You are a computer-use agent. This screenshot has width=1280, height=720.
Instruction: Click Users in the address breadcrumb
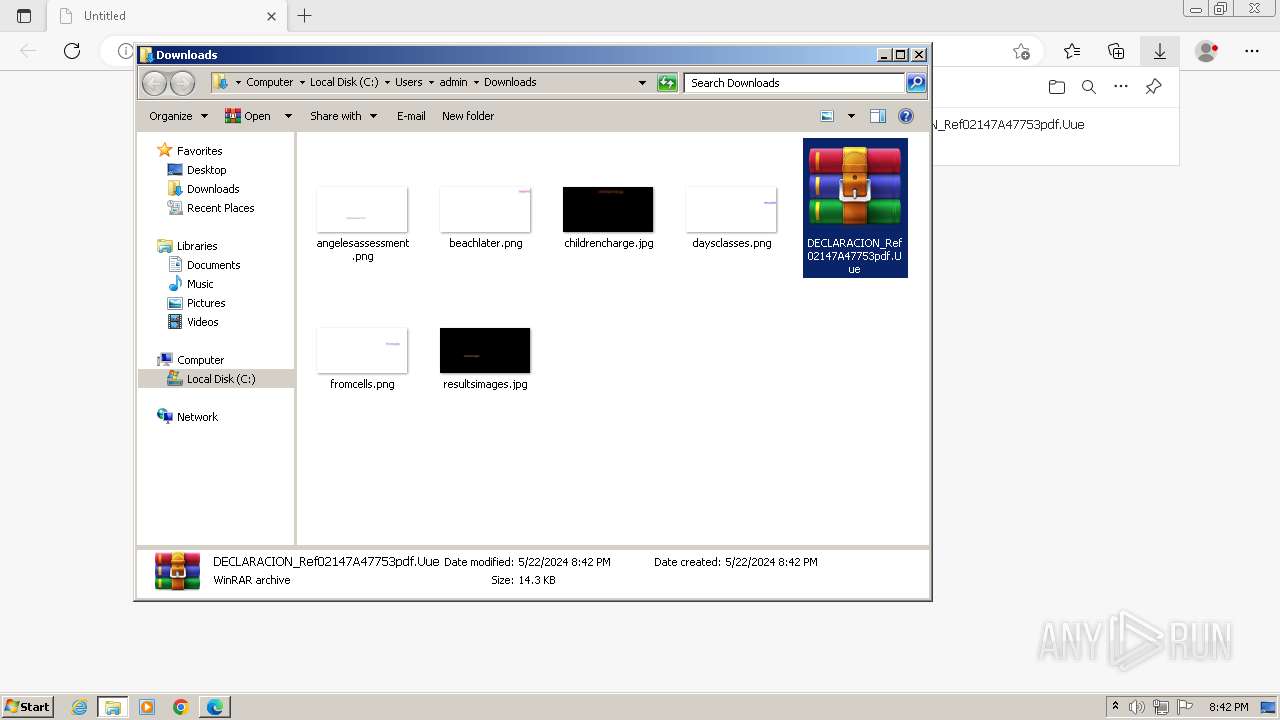[x=408, y=83]
